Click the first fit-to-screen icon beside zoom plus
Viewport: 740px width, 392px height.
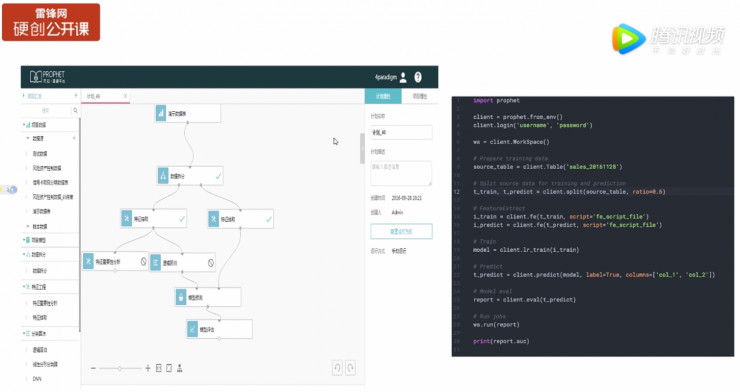coord(159,368)
